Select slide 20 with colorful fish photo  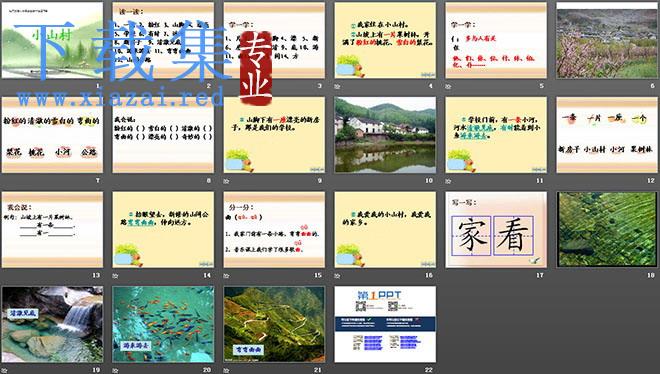tap(163, 324)
